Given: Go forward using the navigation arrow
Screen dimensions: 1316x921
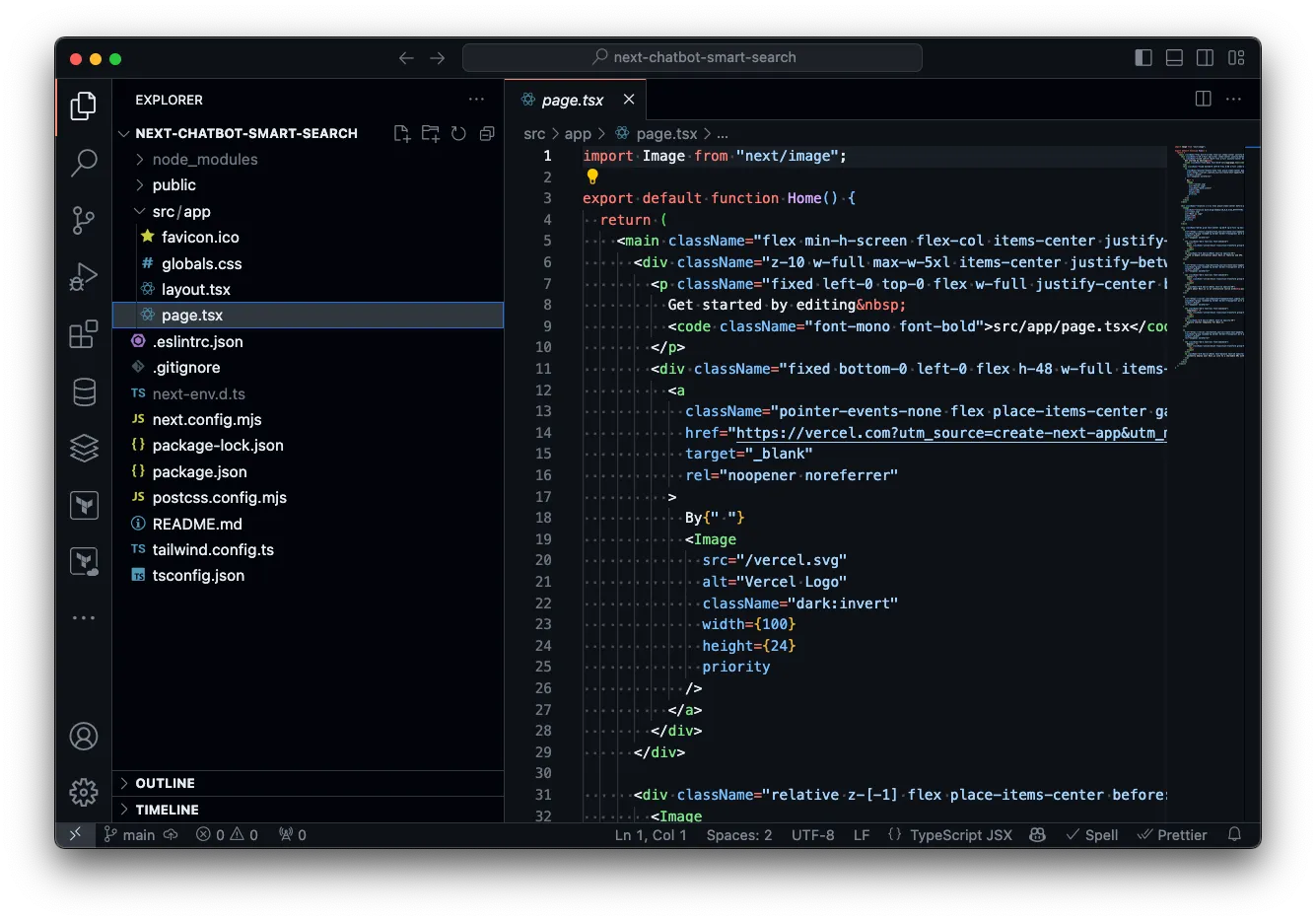Looking at the screenshot, I should pos(438,58).
